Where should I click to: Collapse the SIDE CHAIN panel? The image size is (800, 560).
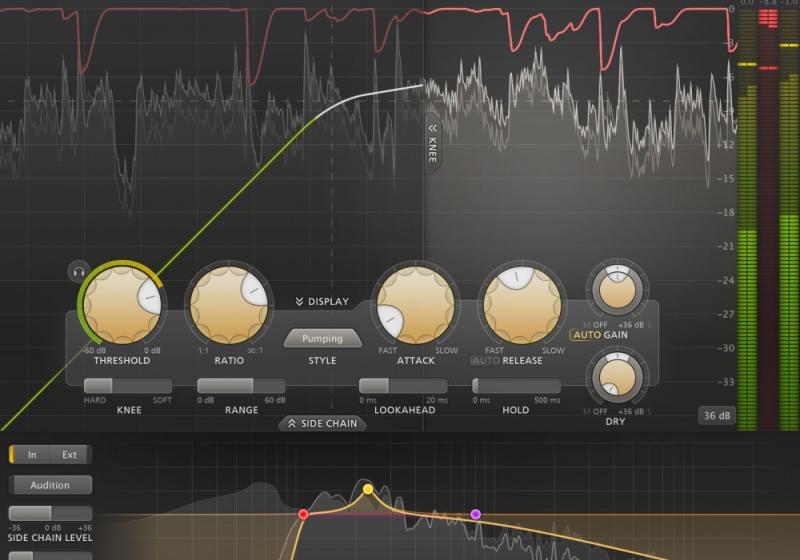click(321, 423)
